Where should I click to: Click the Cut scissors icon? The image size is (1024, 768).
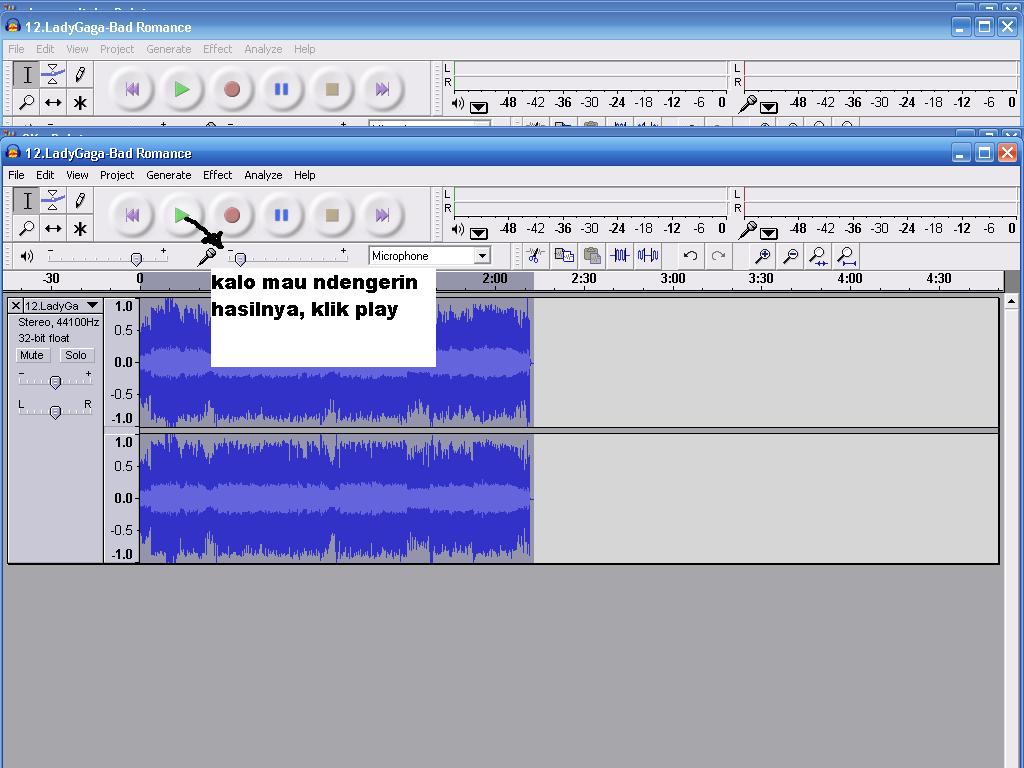535,255
